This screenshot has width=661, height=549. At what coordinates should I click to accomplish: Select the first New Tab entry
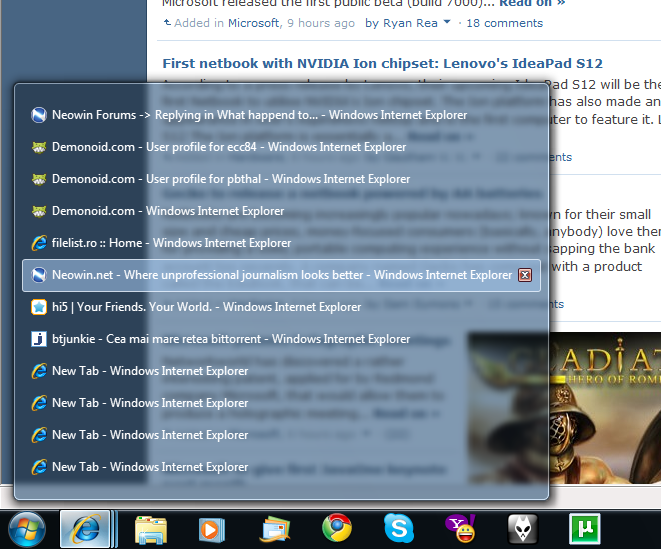[x=281, y=371]
